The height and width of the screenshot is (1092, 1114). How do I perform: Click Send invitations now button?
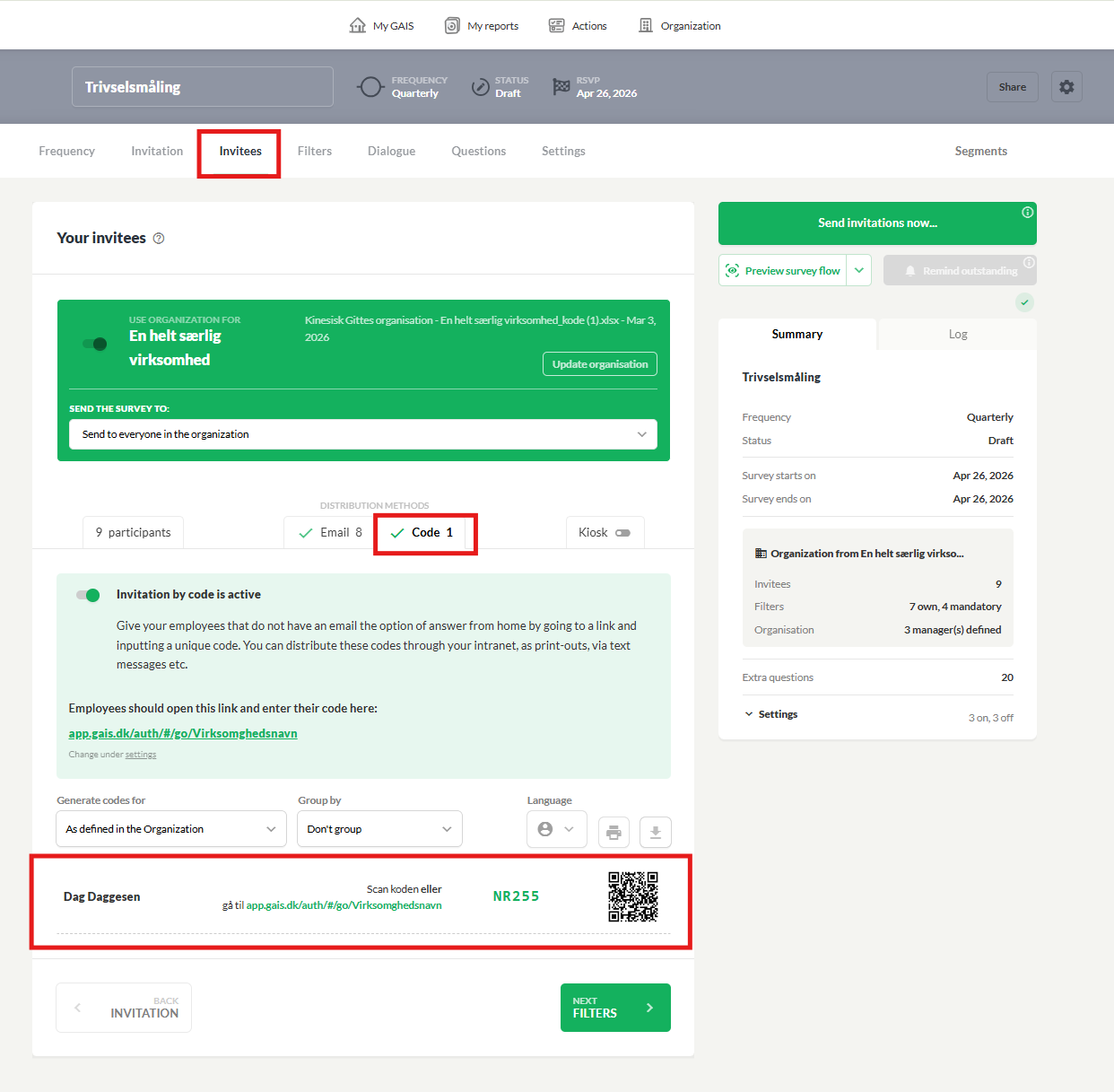pyautogui.click(x=877, y=223)
